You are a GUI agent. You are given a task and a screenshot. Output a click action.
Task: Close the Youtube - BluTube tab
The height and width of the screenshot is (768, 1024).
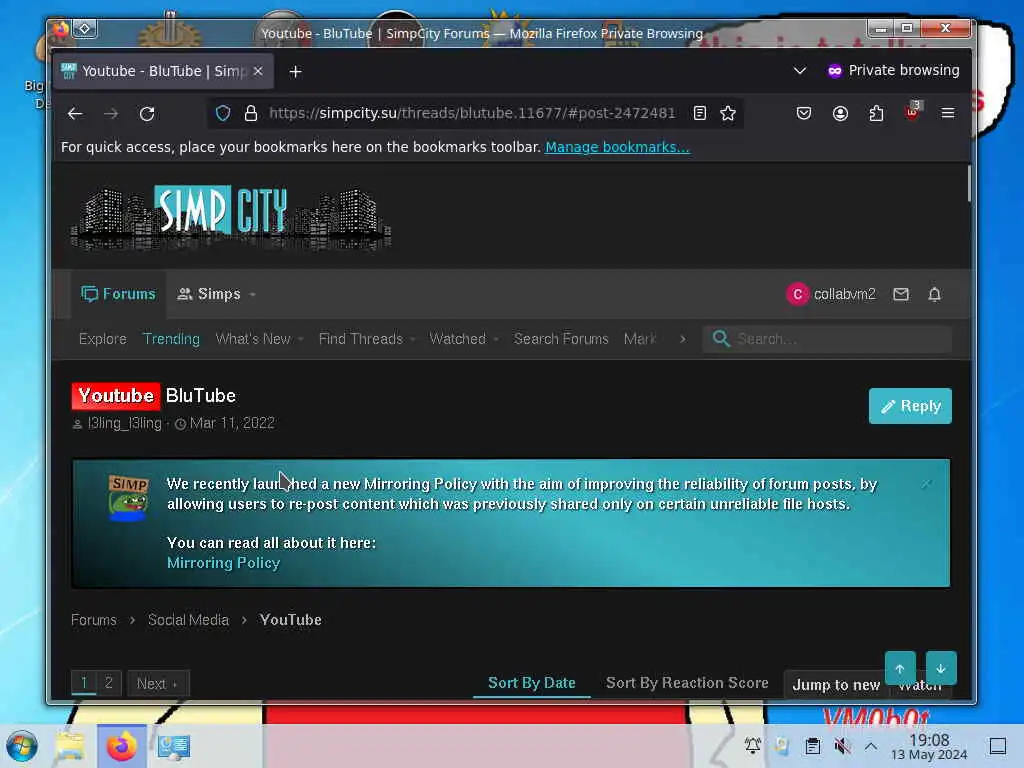[258, 71]
